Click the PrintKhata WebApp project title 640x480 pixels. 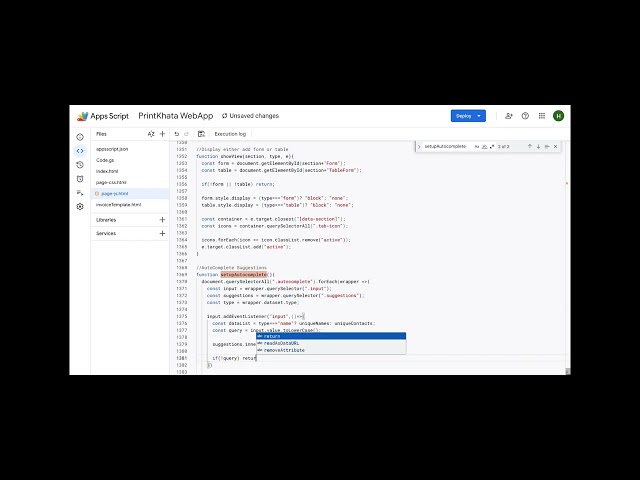pyautogui.click(x=176, y=116)
